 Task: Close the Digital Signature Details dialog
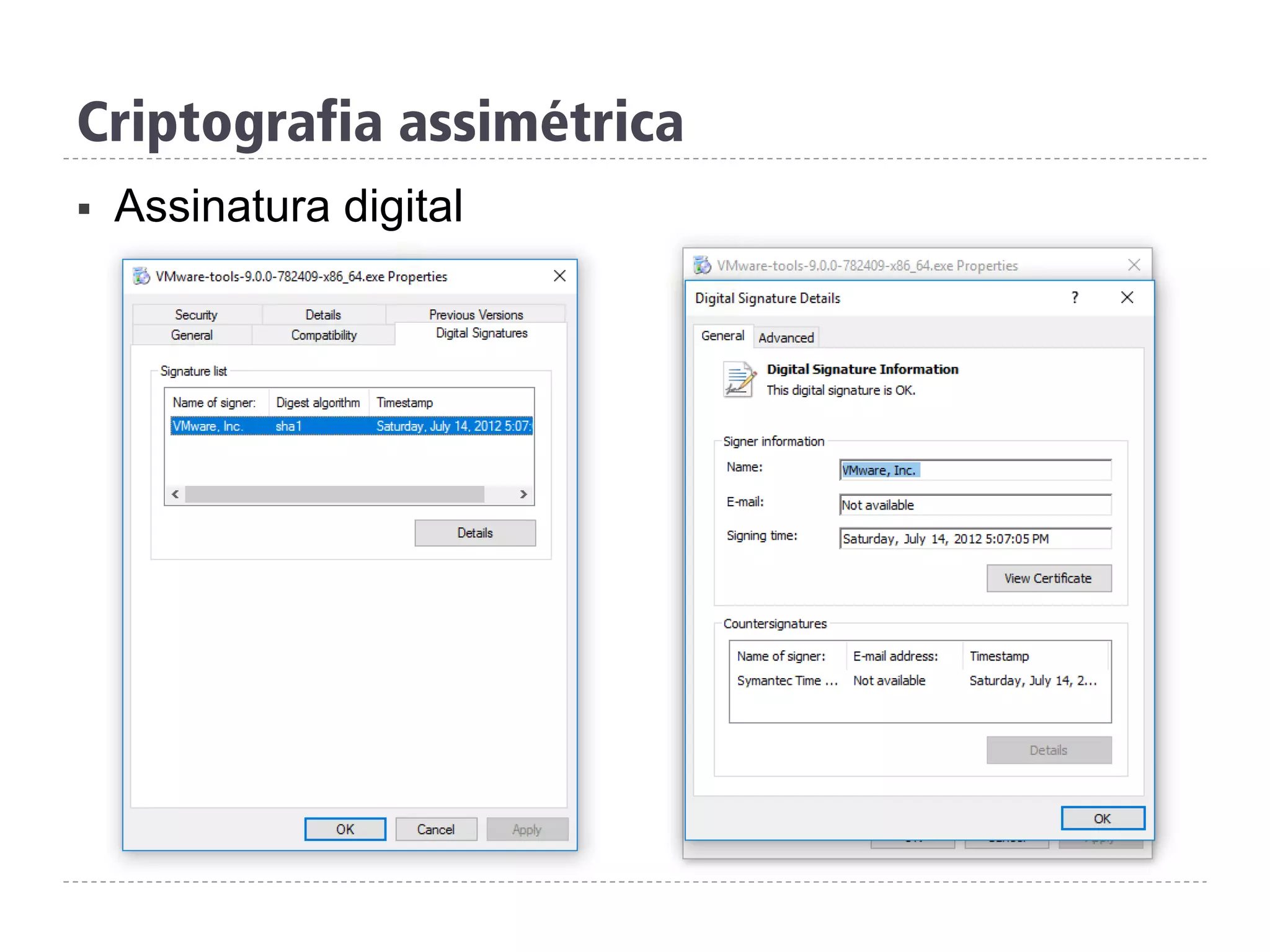click(1127, 298)
